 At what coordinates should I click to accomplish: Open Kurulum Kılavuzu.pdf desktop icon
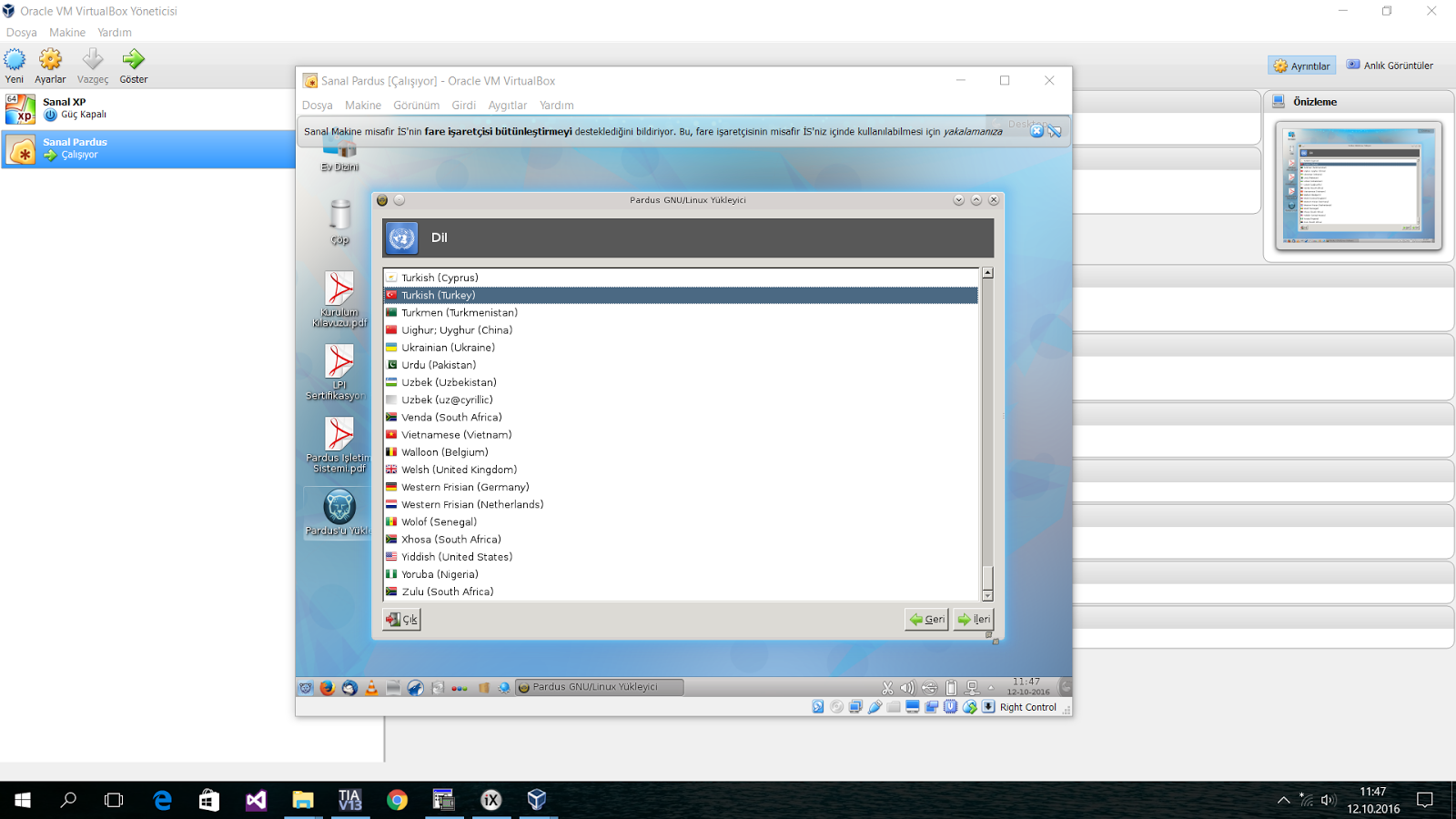(339, 299)
